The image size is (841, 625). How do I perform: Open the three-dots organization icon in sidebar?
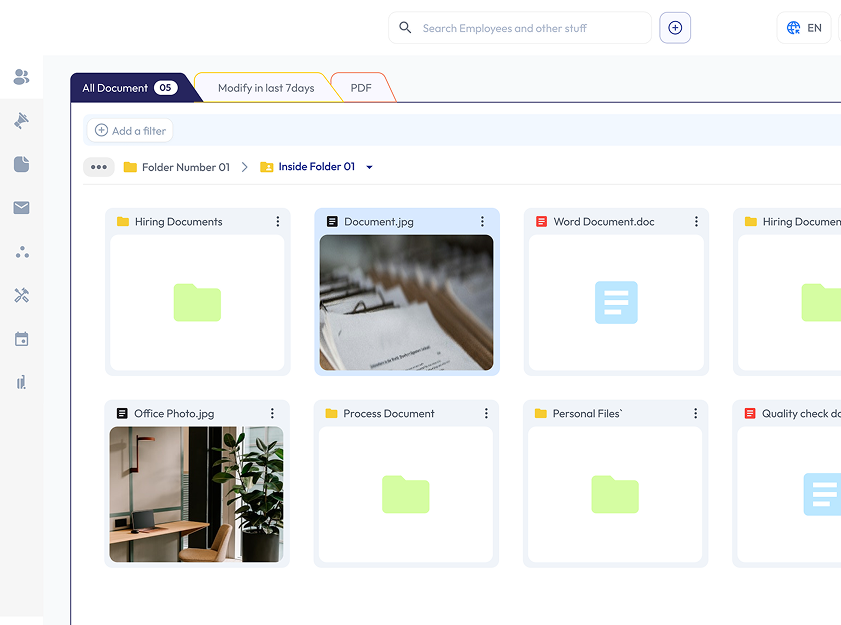(22, 252)
